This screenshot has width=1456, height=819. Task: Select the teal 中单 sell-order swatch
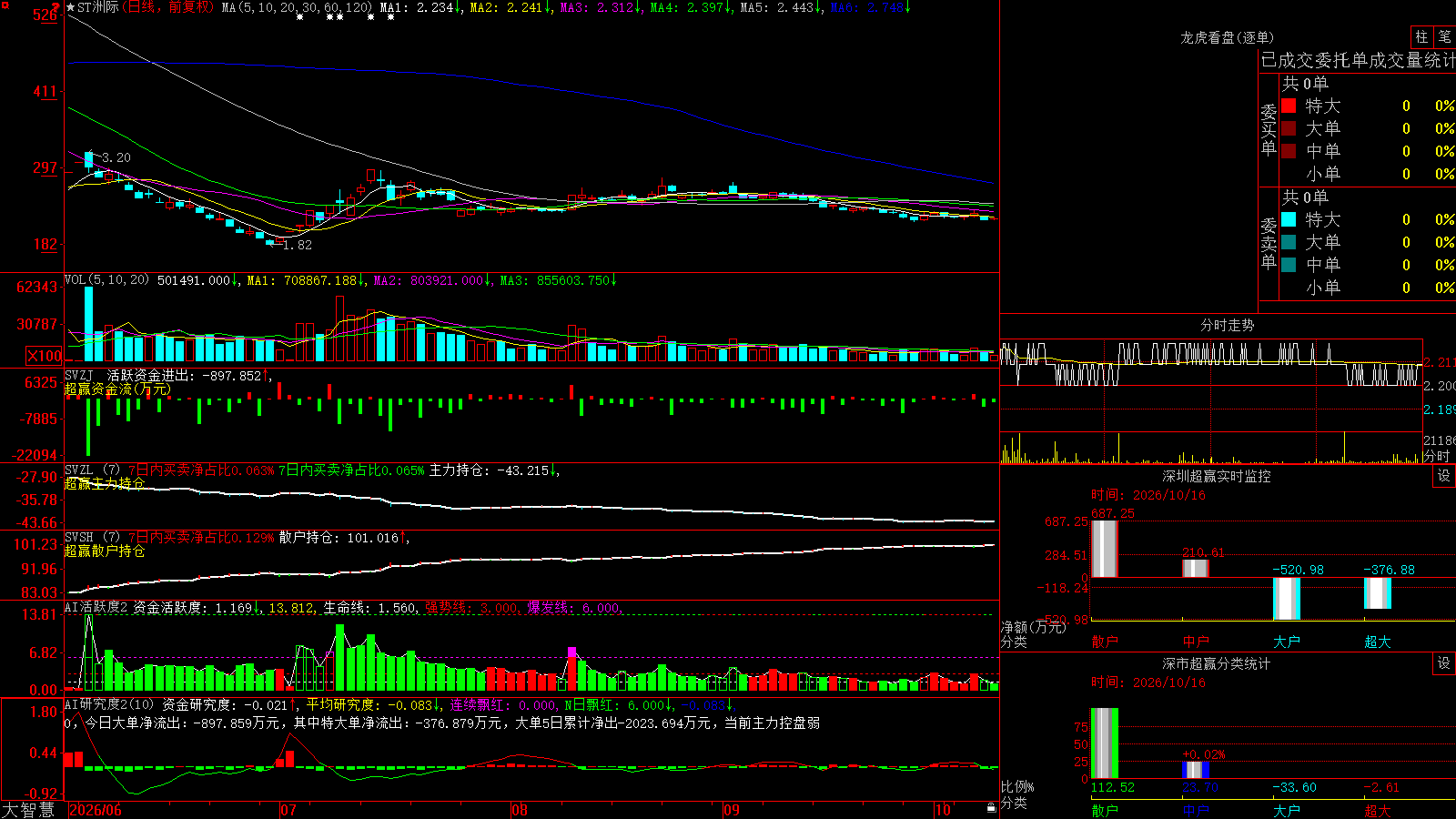(x=1289, y=265)
